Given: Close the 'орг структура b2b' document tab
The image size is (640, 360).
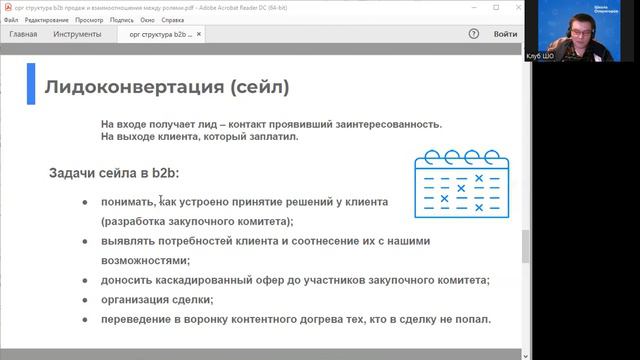Looking at the screenshot, I should (x=199, y=34).
